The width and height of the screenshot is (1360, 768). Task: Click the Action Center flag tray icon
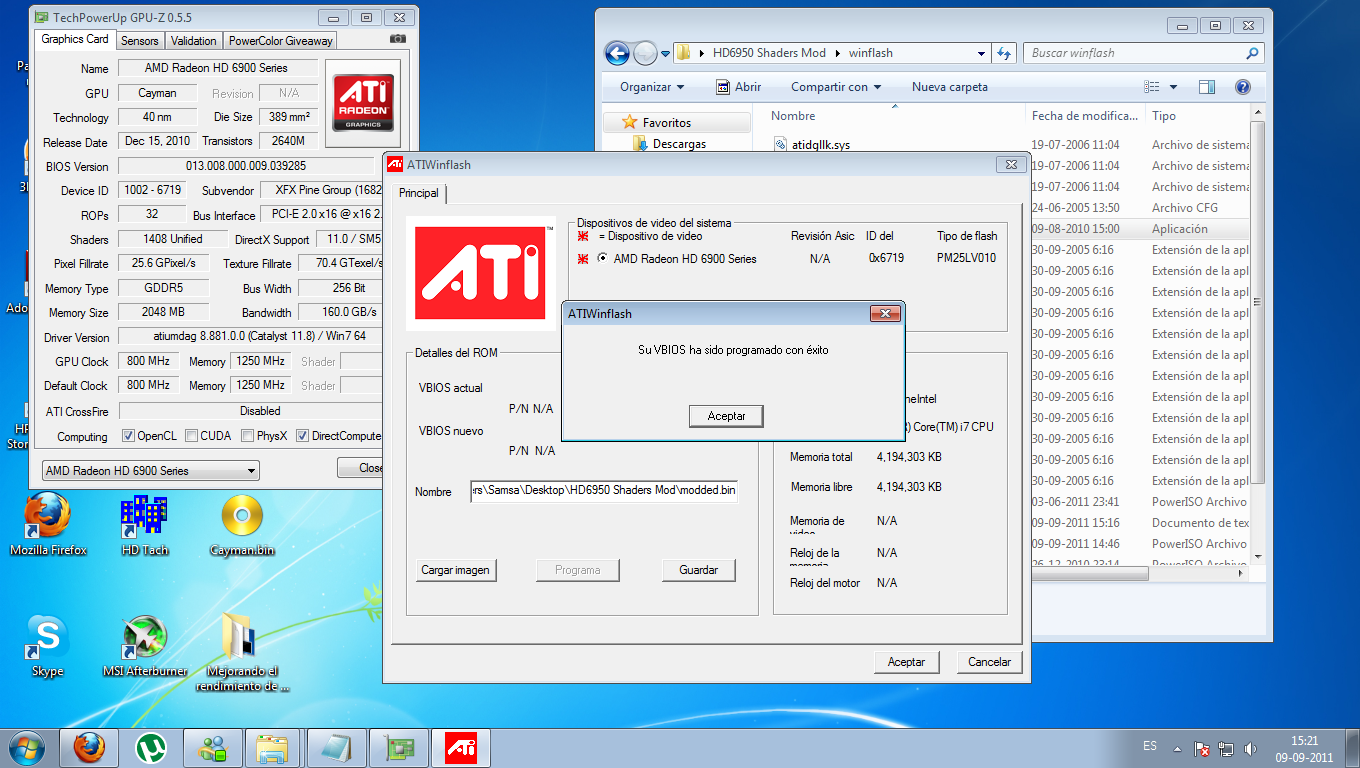[1203, 748]
